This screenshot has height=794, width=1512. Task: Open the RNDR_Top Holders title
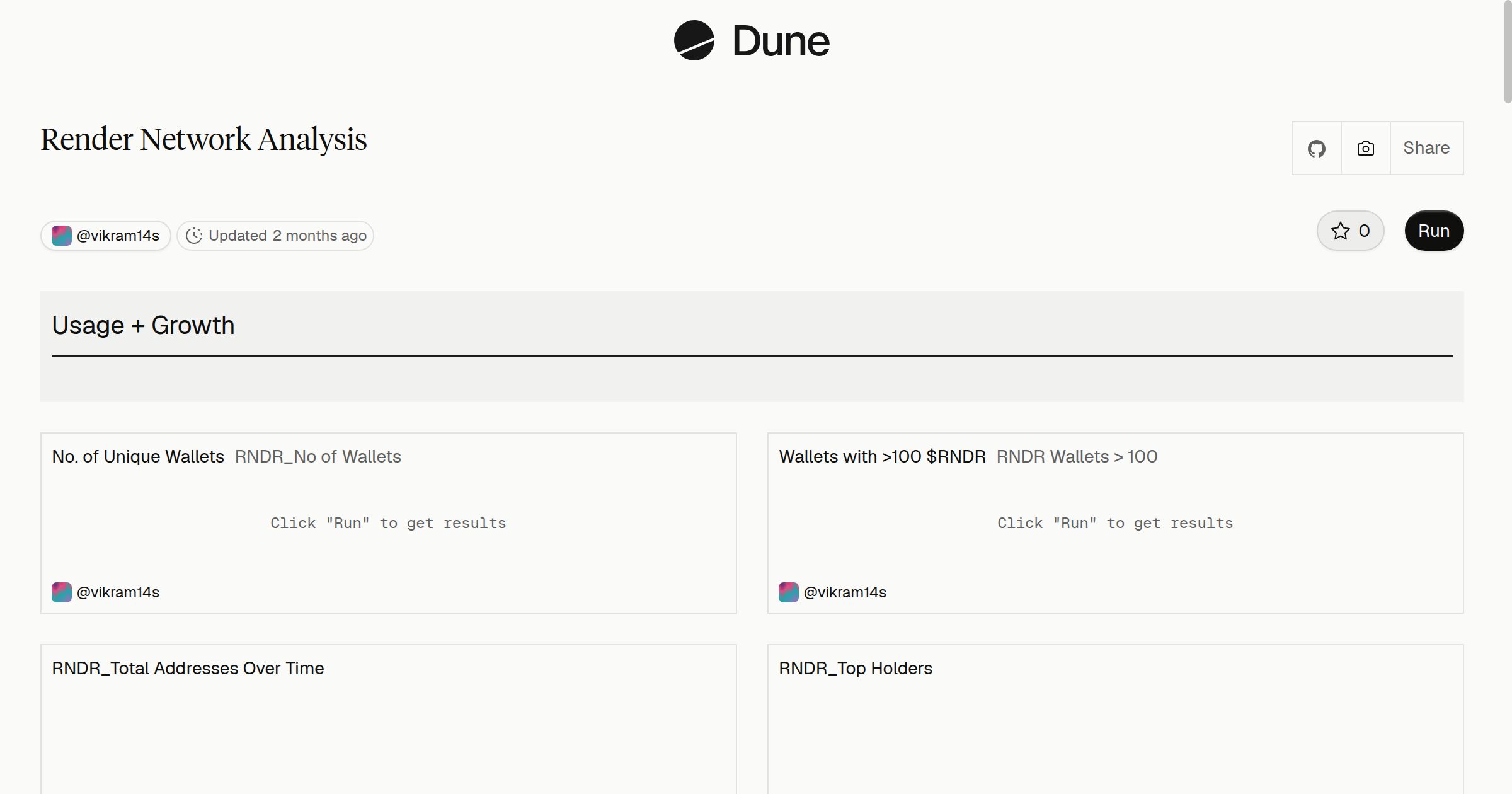point(856,668)
